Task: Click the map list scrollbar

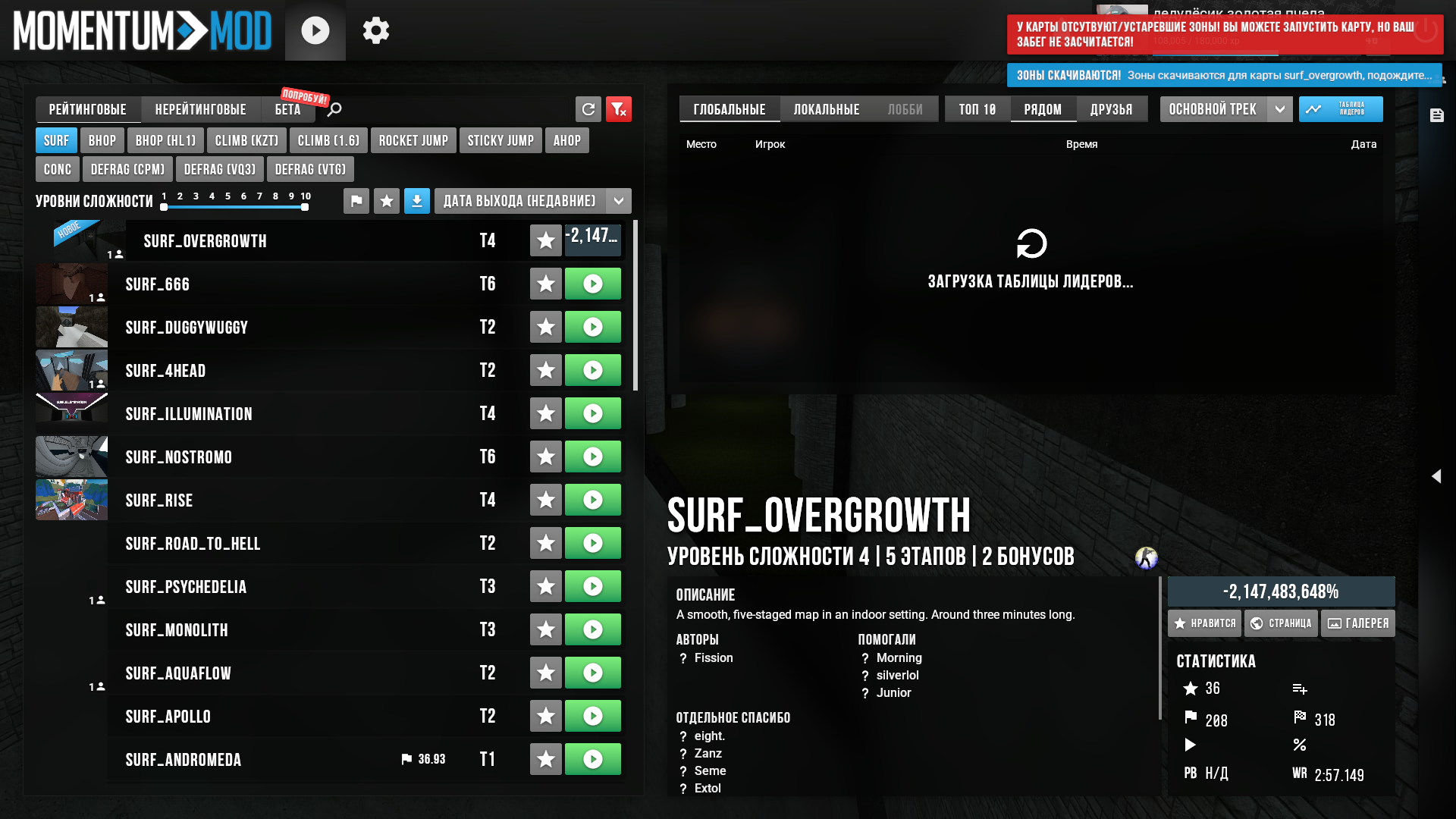Action: pyautogui.click(x=635, y=305)
